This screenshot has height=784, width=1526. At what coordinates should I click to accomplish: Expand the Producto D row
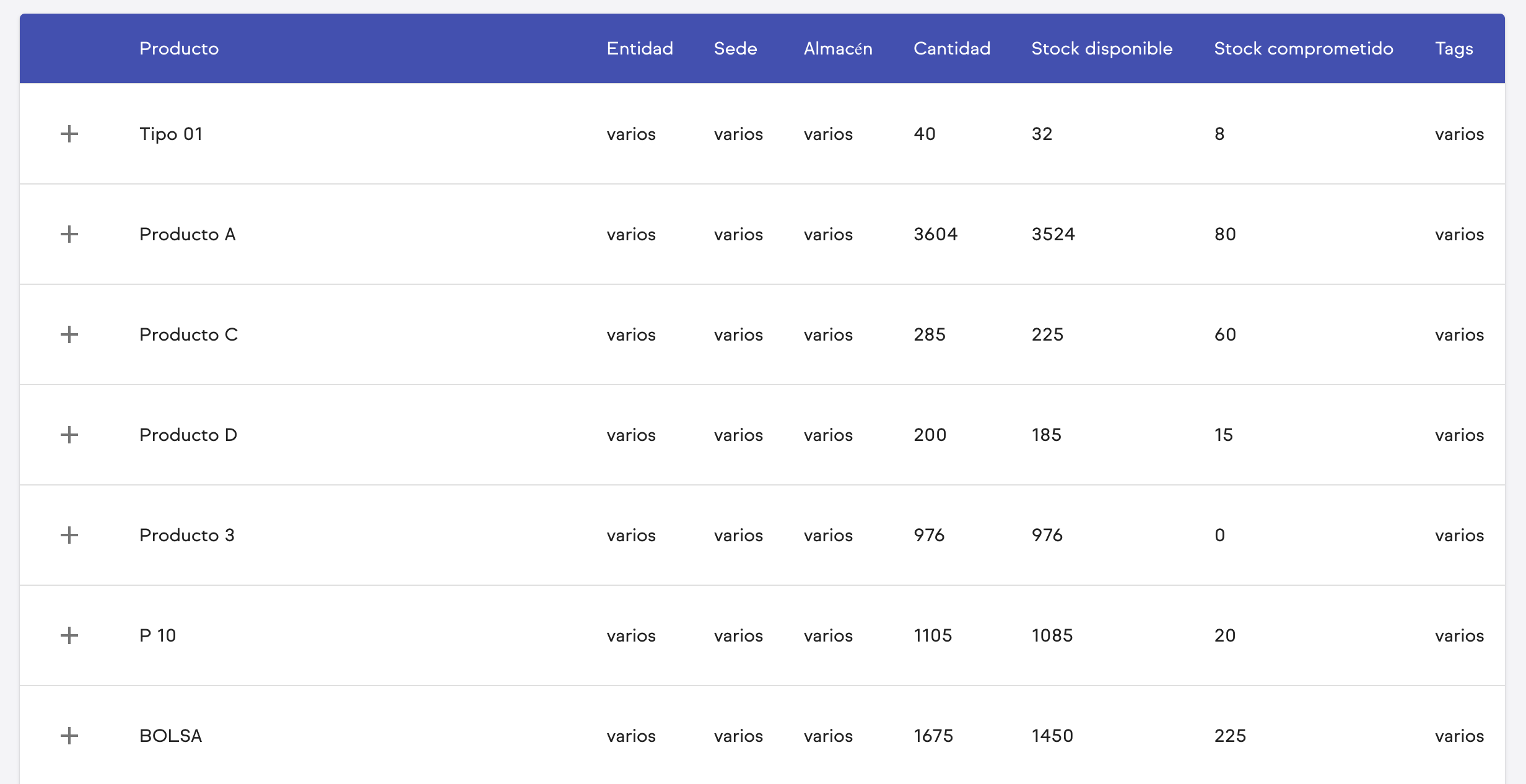pyautogui.click(x=70, y=435)
